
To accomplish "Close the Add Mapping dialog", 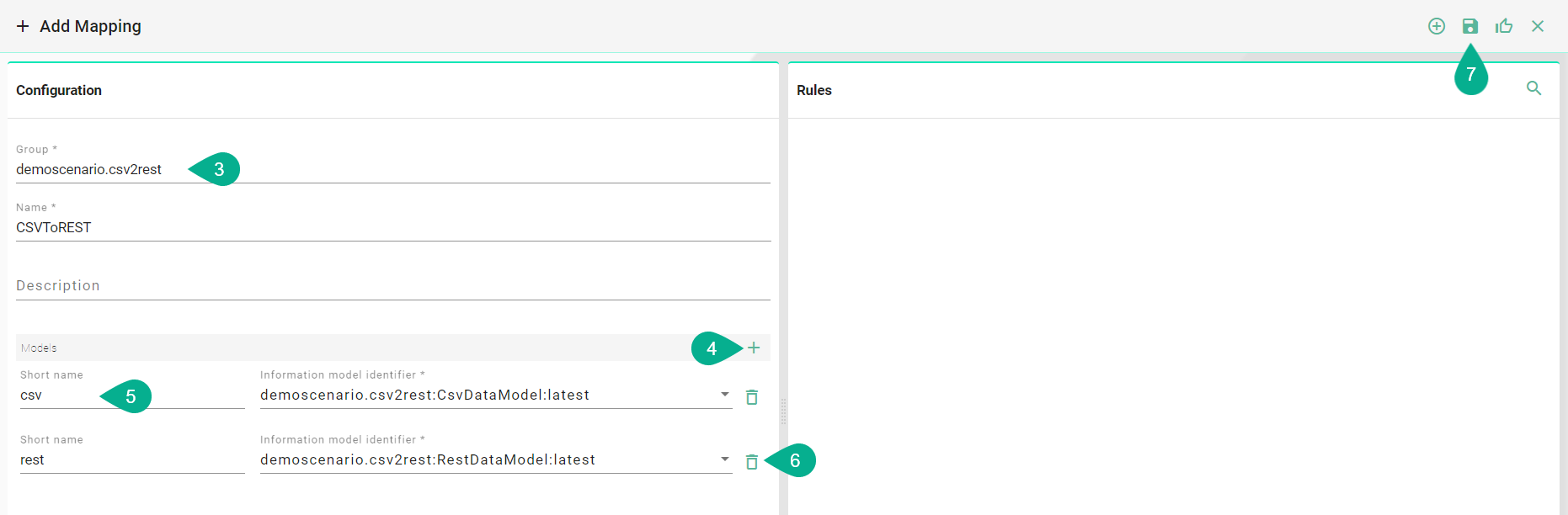I will [x=1538, y=26].
